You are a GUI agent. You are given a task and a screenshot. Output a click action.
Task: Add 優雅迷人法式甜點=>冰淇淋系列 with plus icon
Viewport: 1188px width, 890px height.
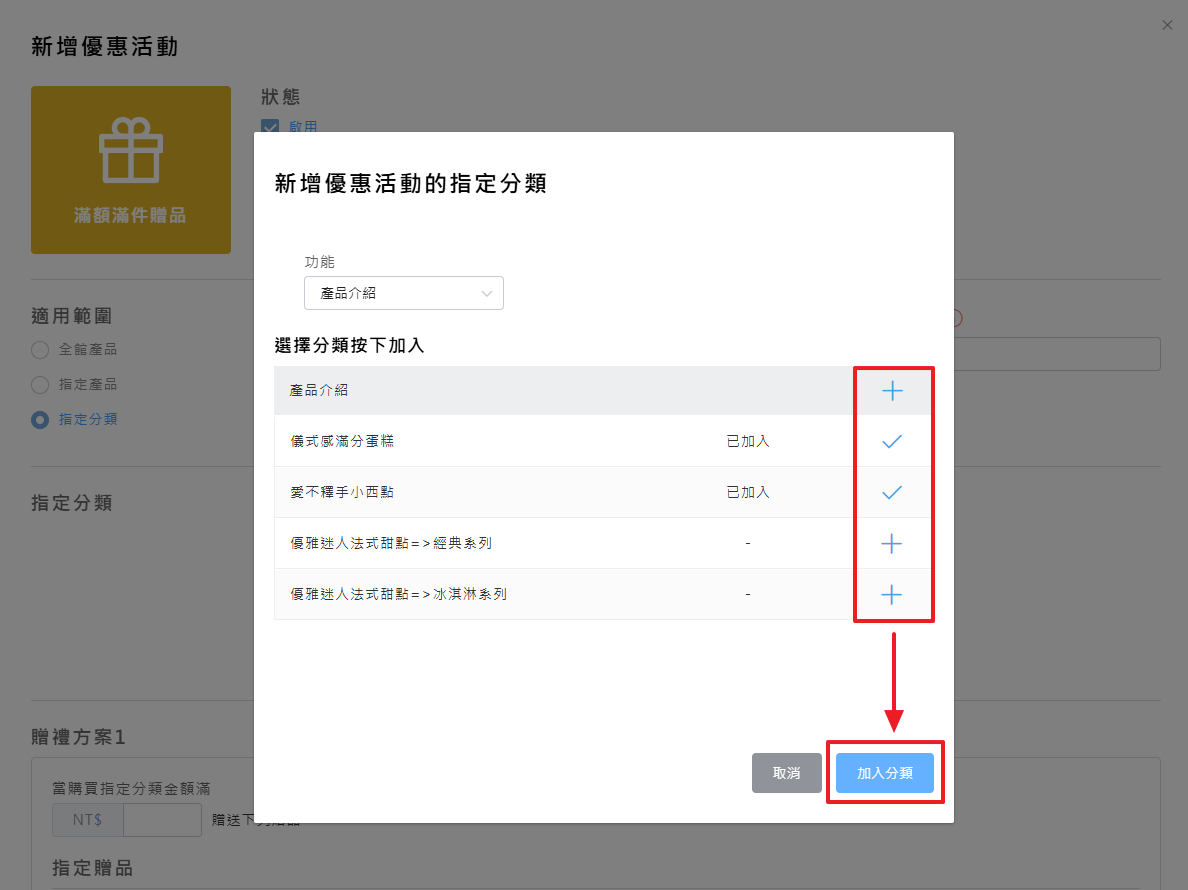tap(892, 594)
